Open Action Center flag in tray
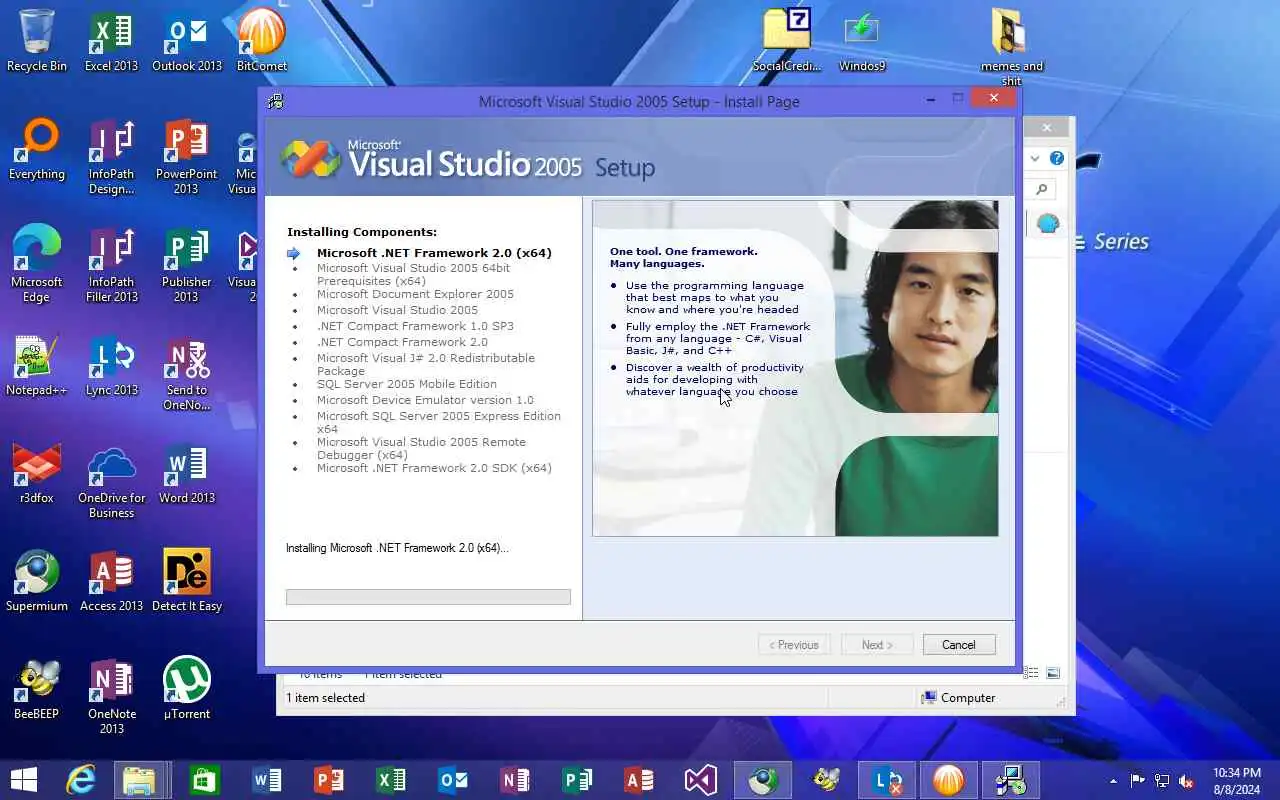 tap(1138, 781)
